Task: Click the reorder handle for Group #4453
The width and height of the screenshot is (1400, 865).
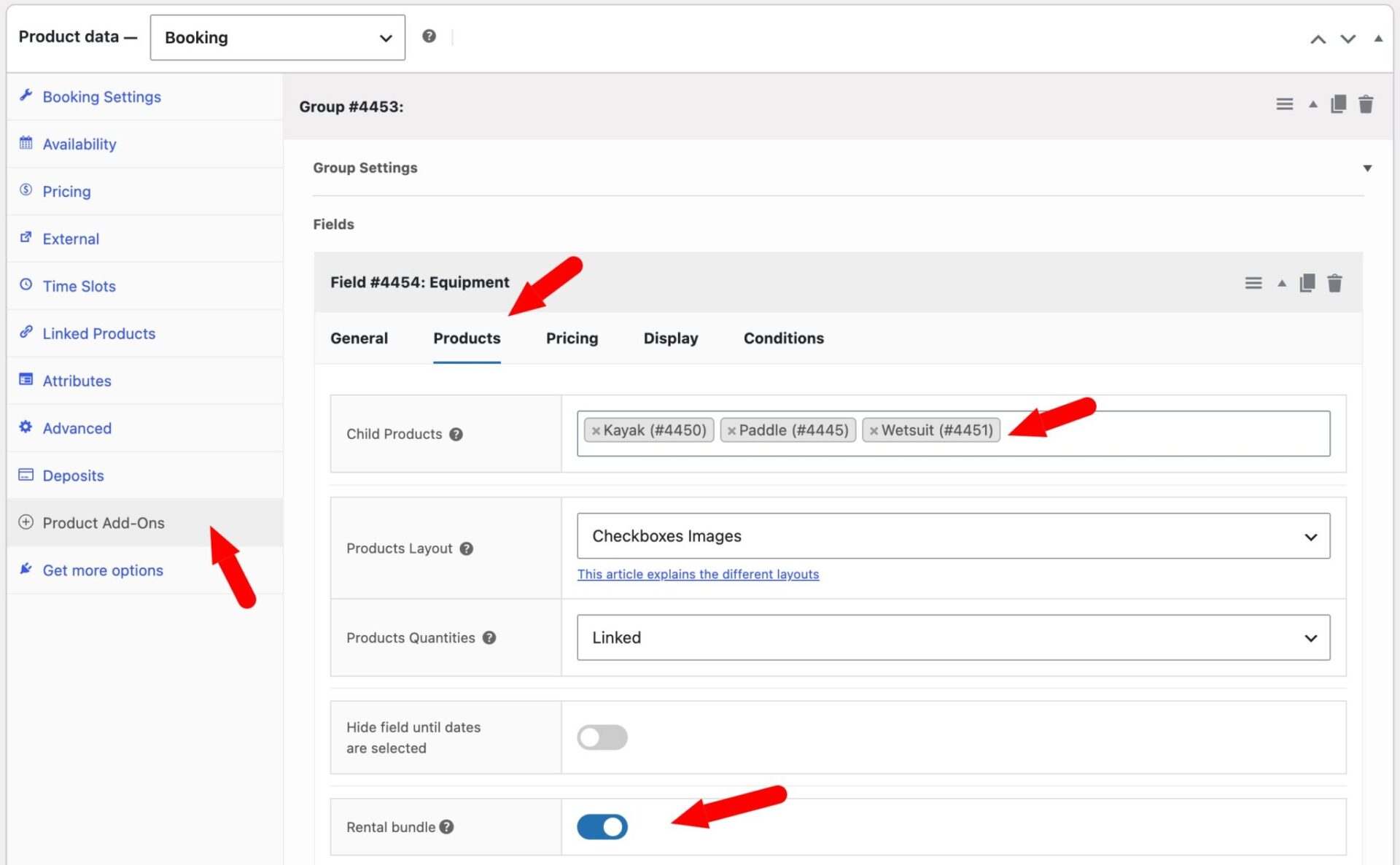Action: pos(1284,104)
